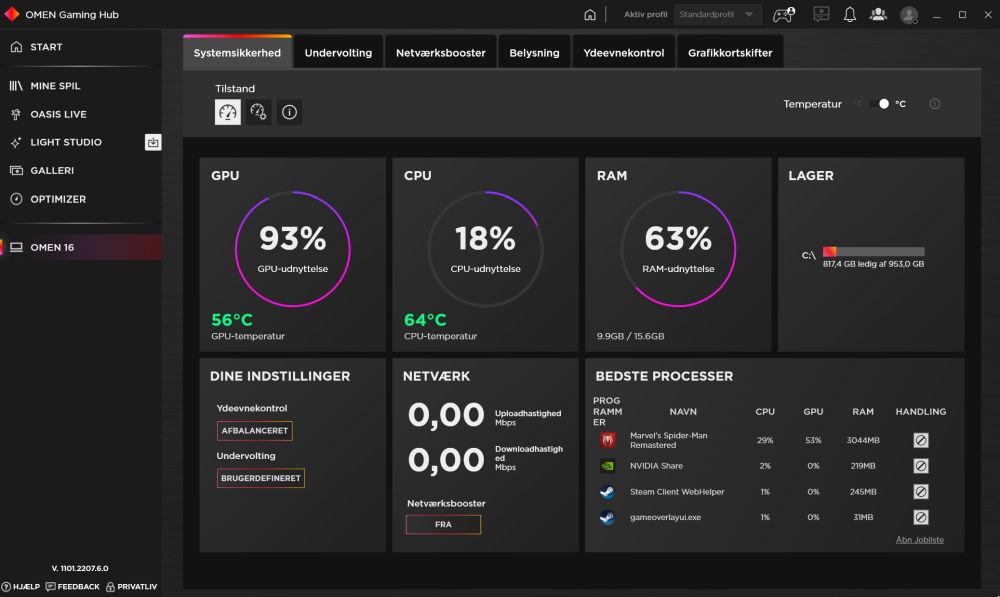Block the Marvel's Spider-Man Remastered process
The height and width of the screenshot is (597, 1000).
coord(920,440)
